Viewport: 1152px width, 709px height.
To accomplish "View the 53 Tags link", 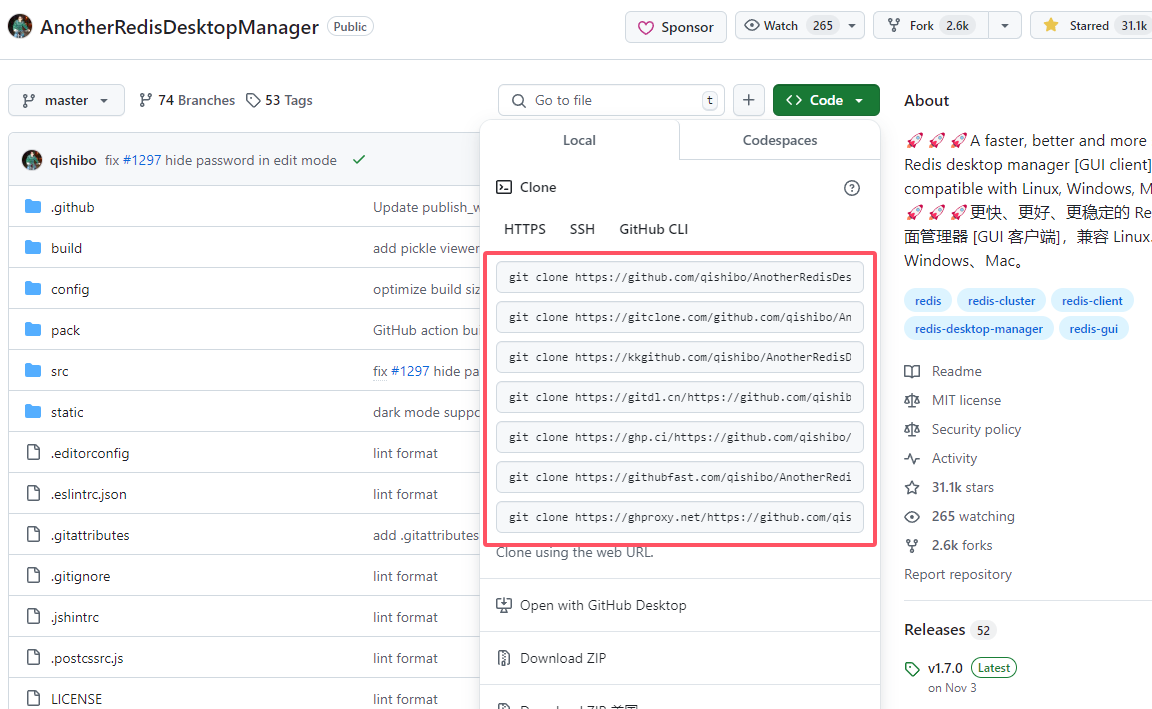I will coord(279,101).
